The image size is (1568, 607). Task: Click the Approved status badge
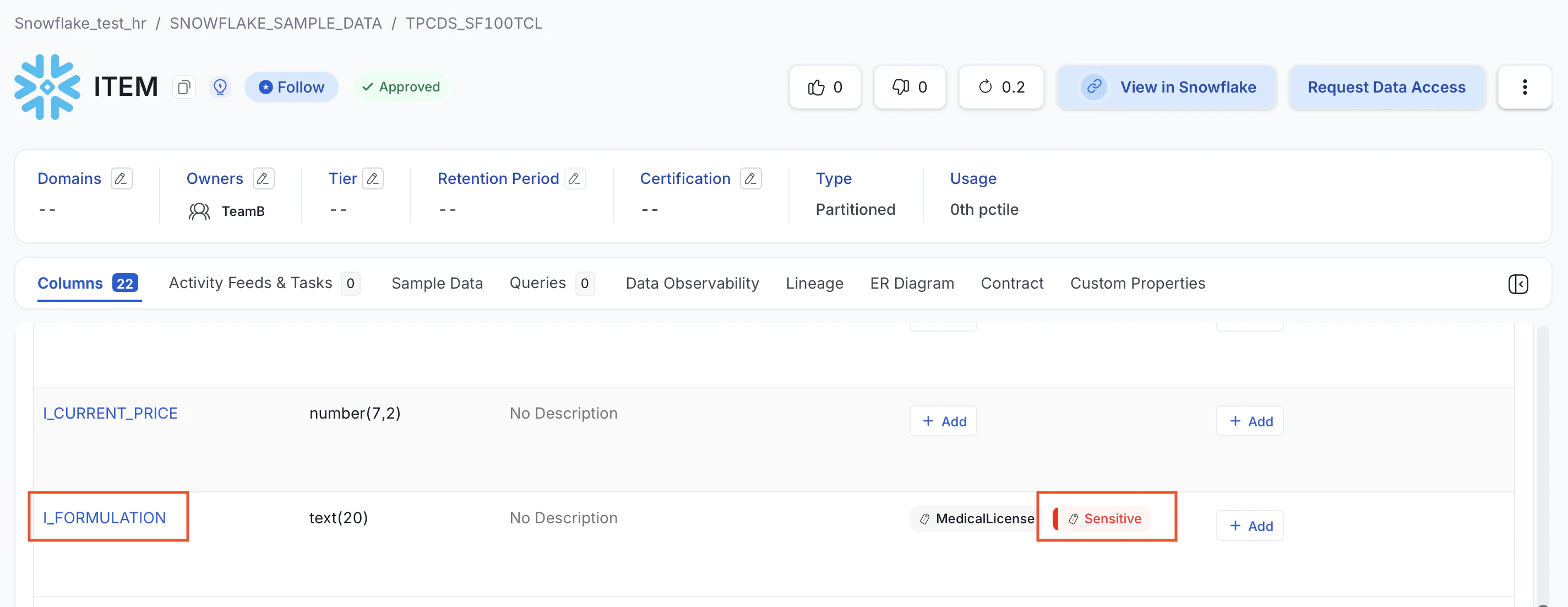point(401,87)
